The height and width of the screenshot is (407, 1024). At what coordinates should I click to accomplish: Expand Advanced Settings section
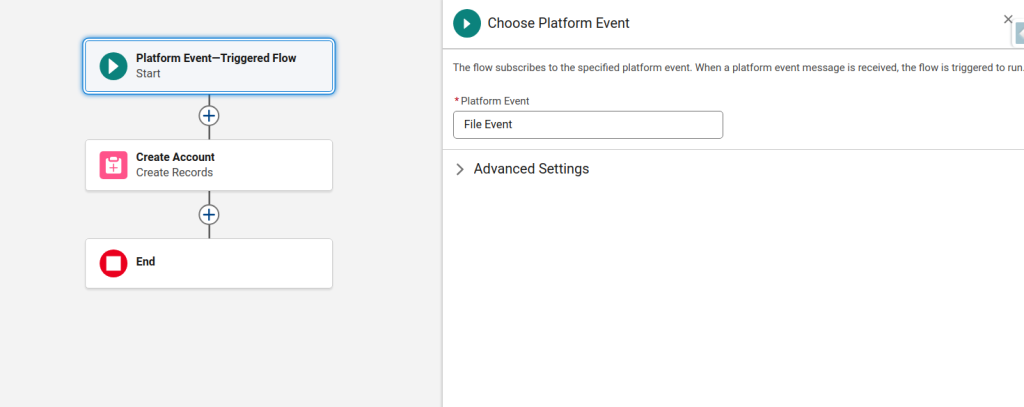coord(460,169)
